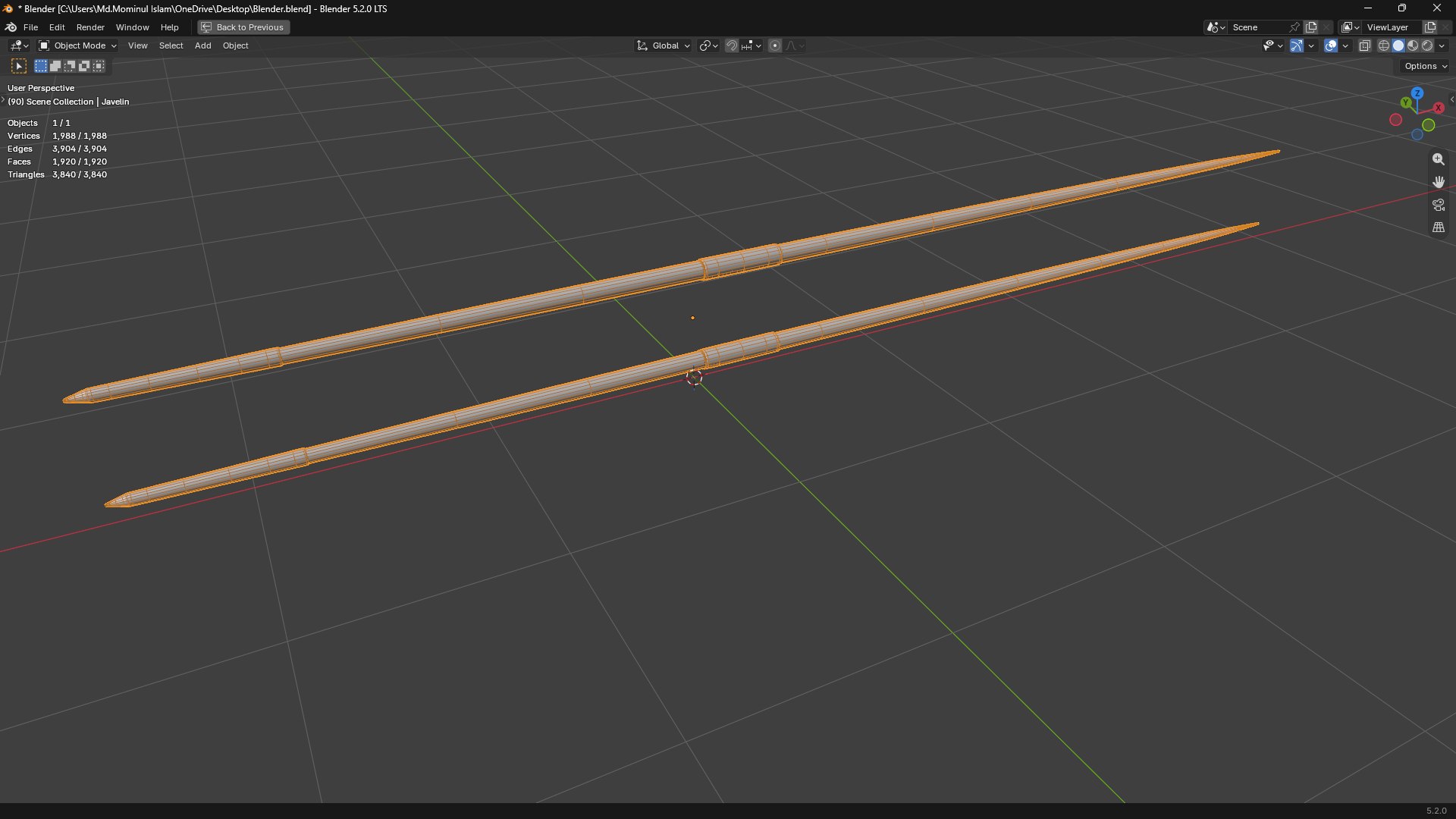The height and width of the screenshot is (819, 1456).
Task: Select the Select Box tool icon
Action: point(19,66)
